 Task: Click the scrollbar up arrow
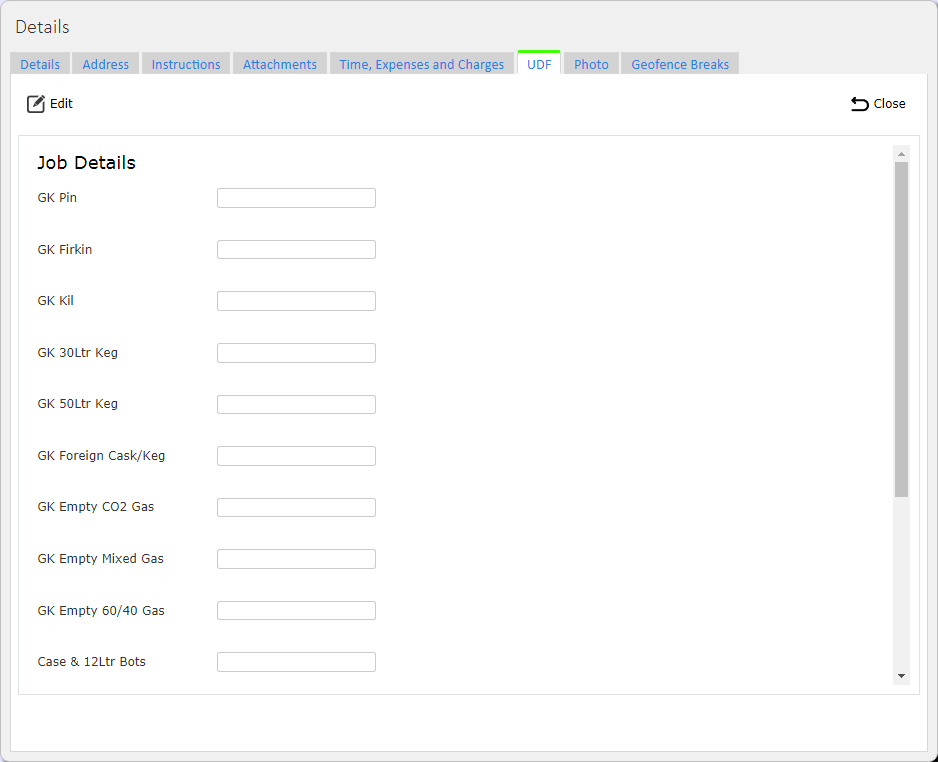(x=901, y=154)
